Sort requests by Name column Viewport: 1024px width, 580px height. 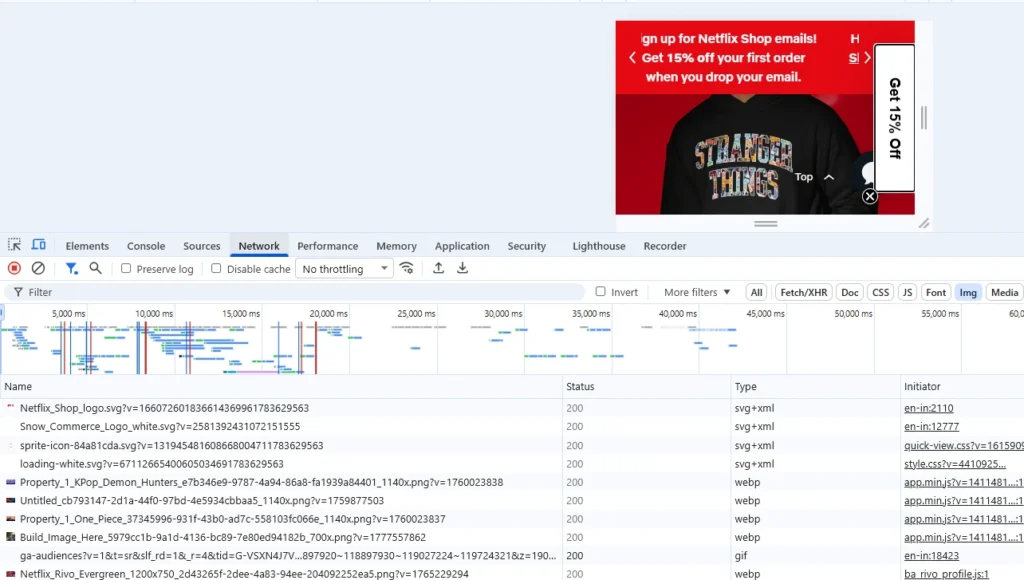tap(281, 387)
